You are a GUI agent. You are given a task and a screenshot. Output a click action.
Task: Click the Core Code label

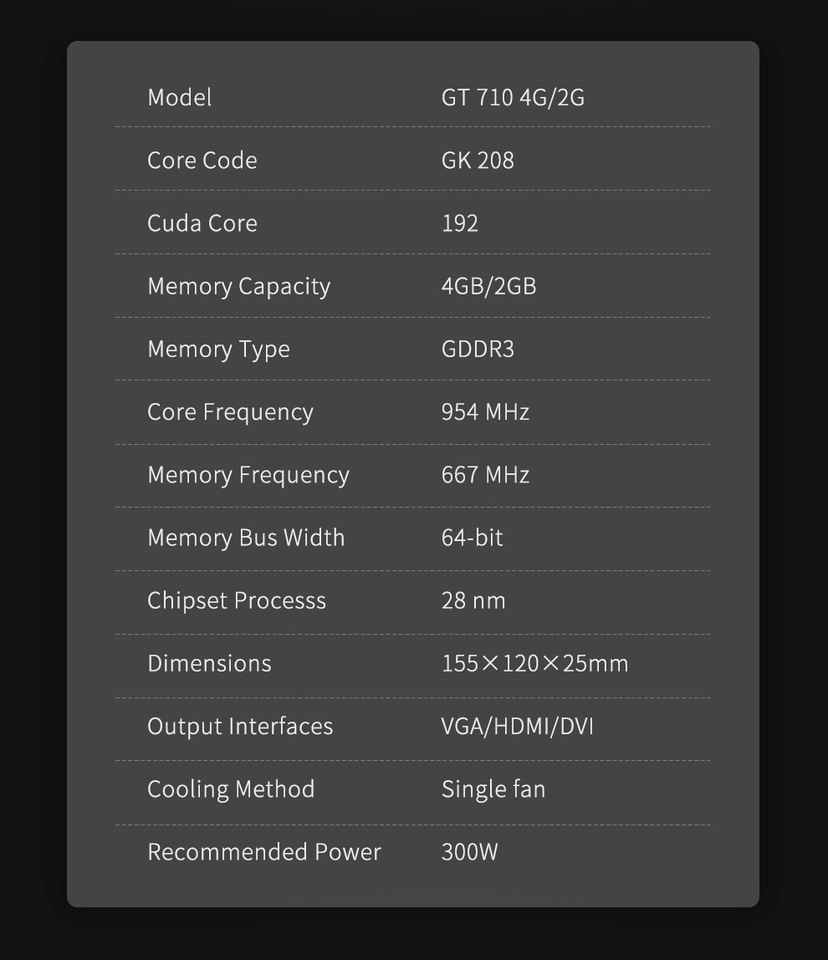[x=202, y=161]
